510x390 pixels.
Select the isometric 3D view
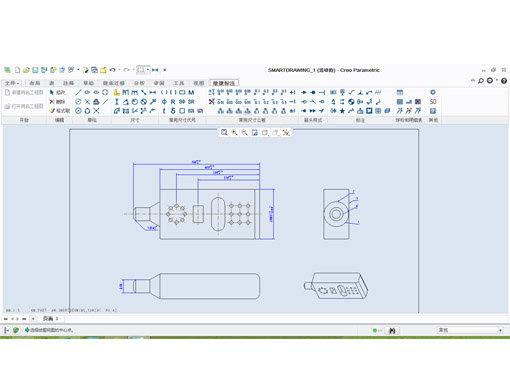coord(336,286)
